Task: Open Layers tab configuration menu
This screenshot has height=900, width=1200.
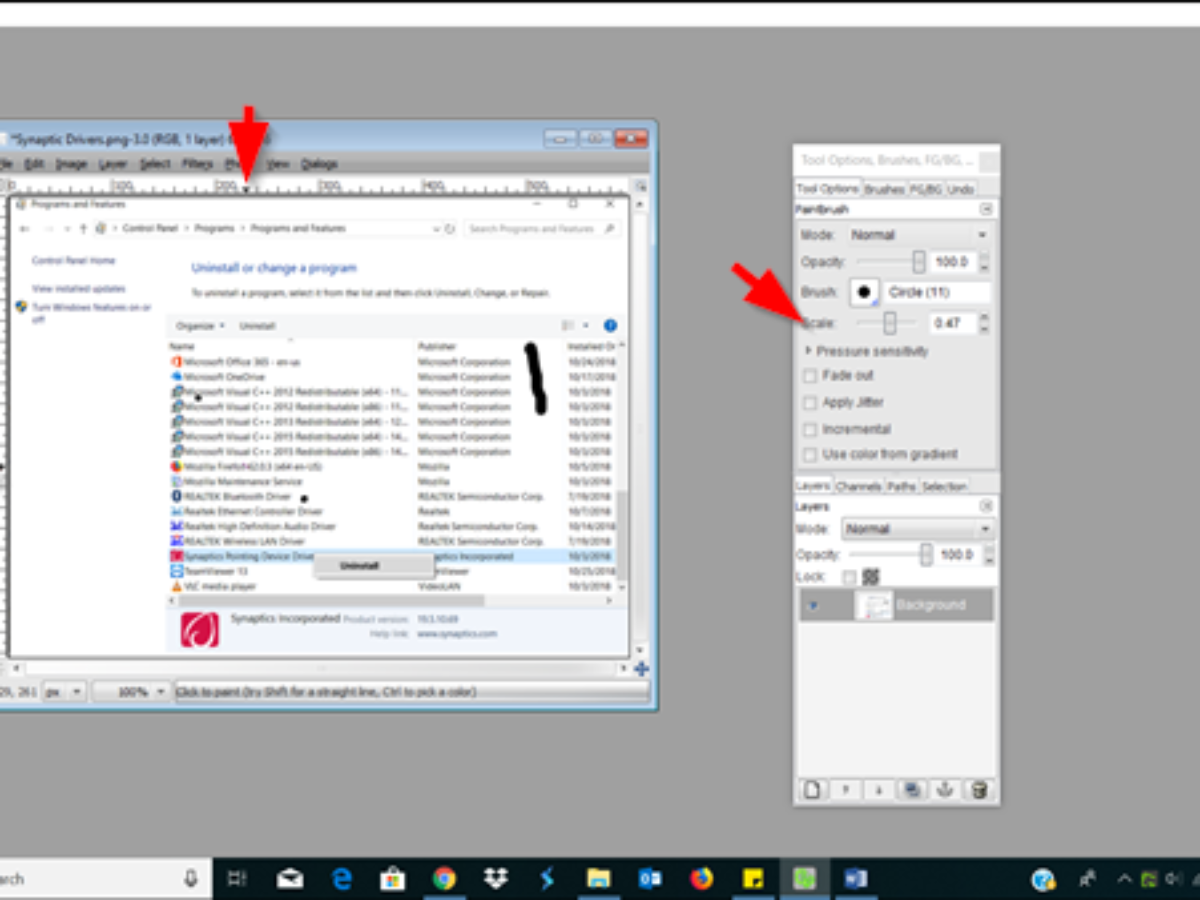Action: pos(986,506)
